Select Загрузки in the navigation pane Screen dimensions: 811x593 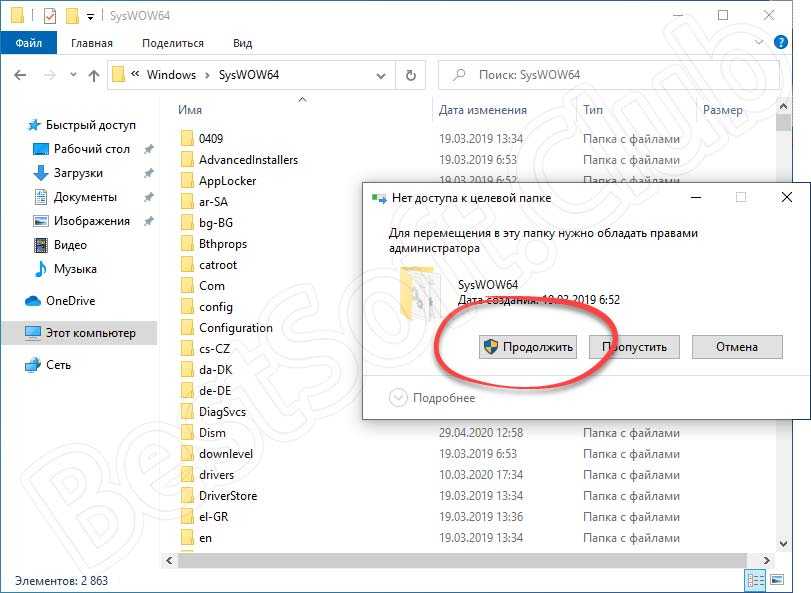tap(68, 173)
